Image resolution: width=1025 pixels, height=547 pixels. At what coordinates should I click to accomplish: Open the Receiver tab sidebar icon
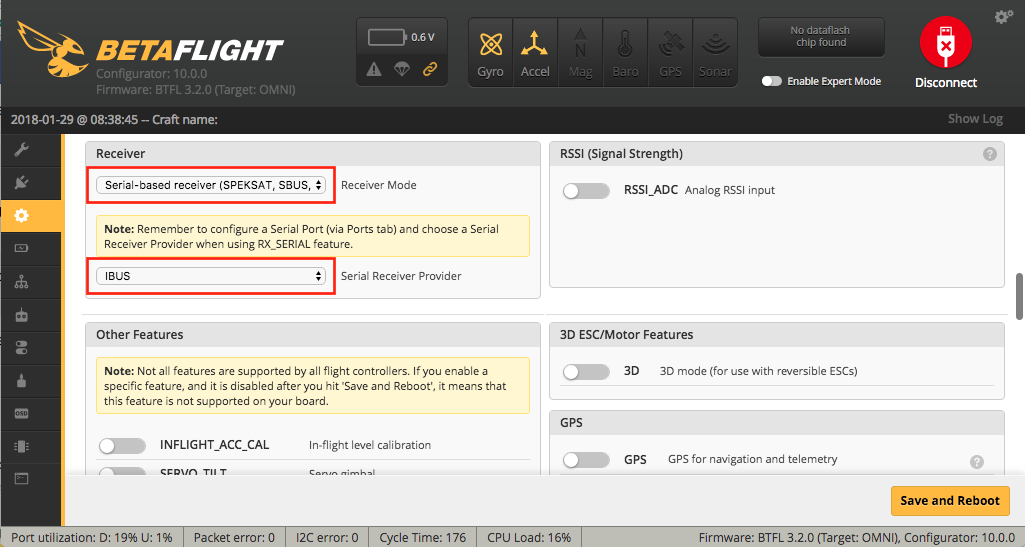coord(22,315)
